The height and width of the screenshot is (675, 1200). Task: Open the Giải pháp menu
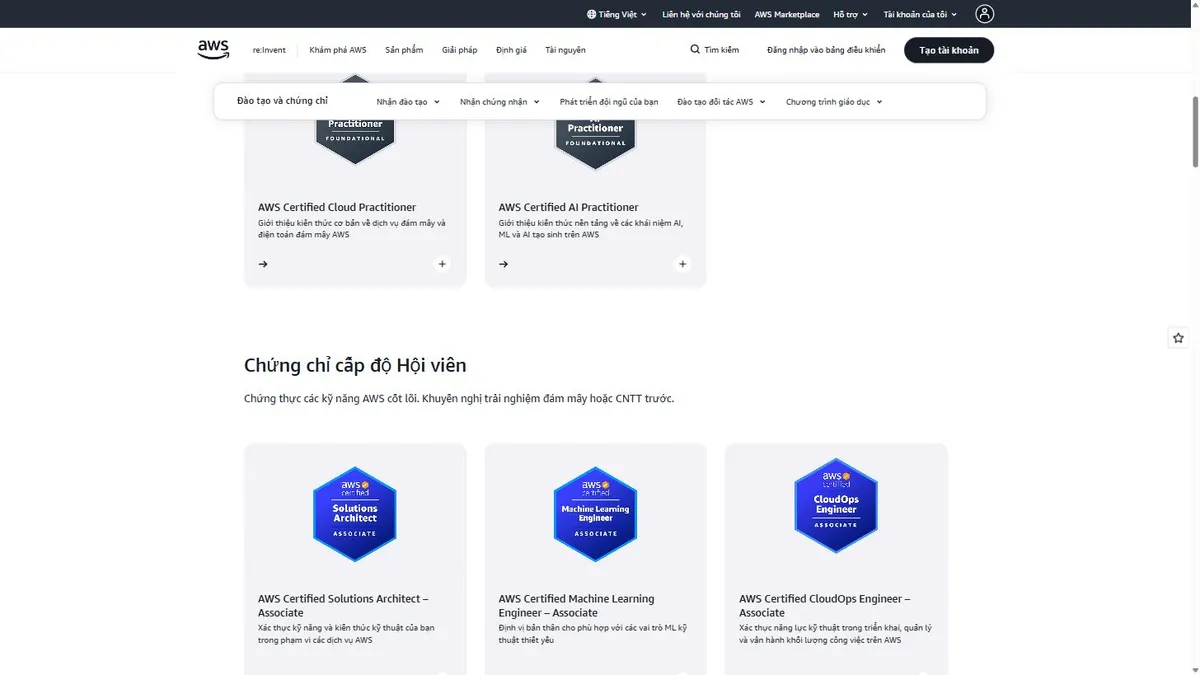click(x=460, y=50)
